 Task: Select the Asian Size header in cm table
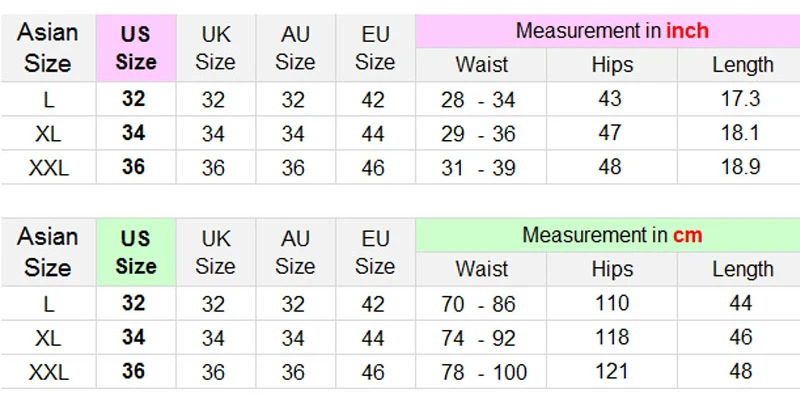tap(47, 253)
